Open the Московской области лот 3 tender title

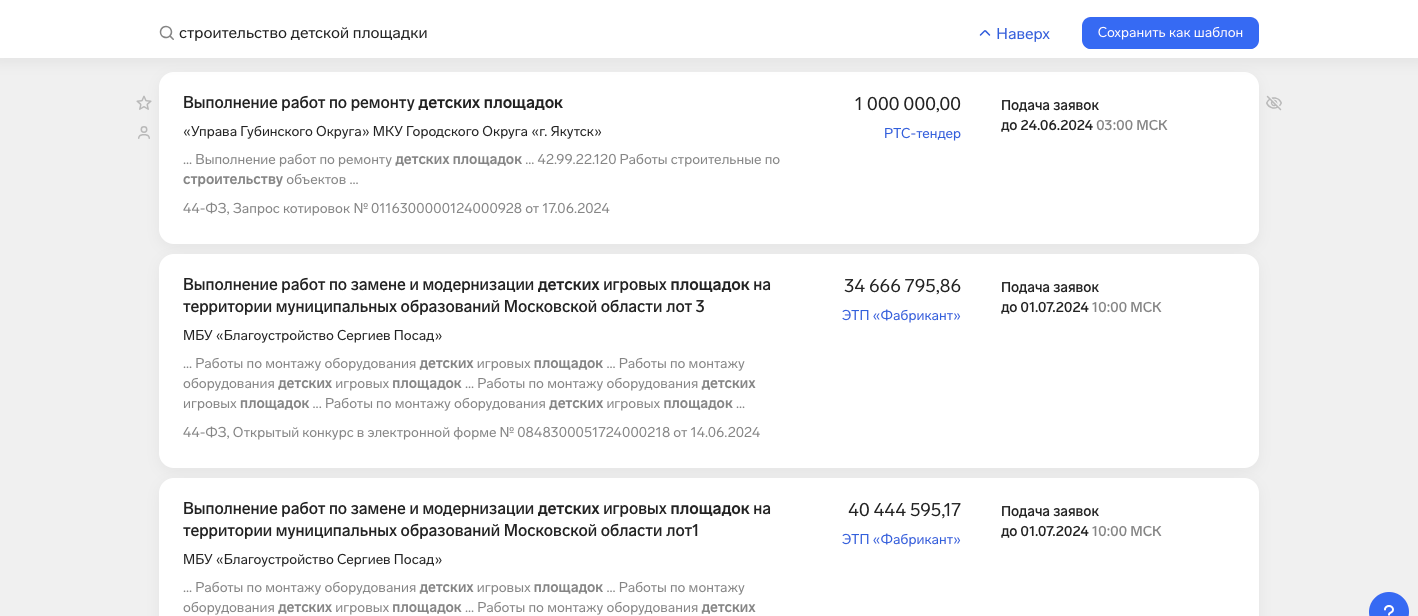click(476, 295)
